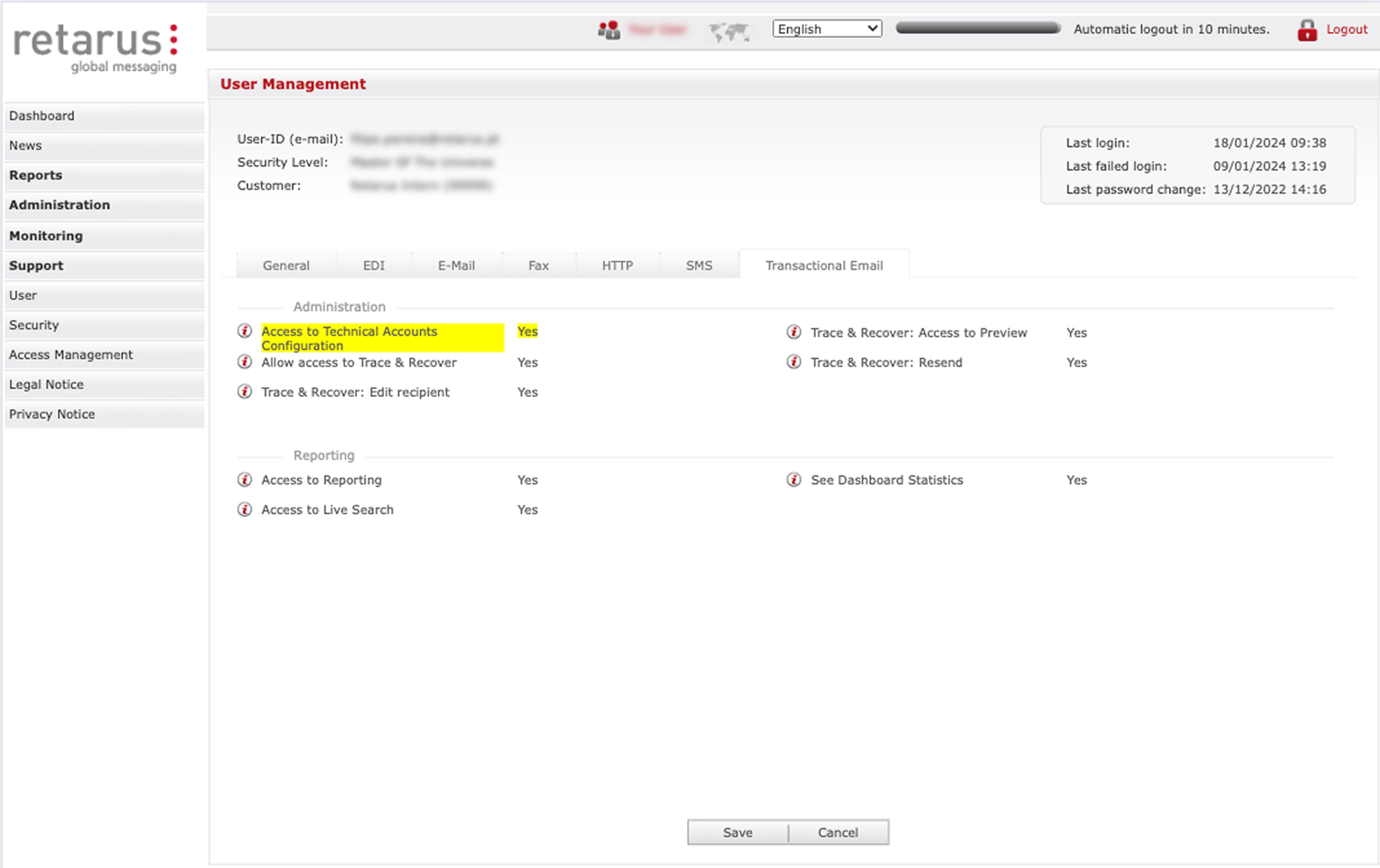Screen dimensions: 1380x868
Task: Expand the Administration sidebar menu
Action: pos(59,205)
